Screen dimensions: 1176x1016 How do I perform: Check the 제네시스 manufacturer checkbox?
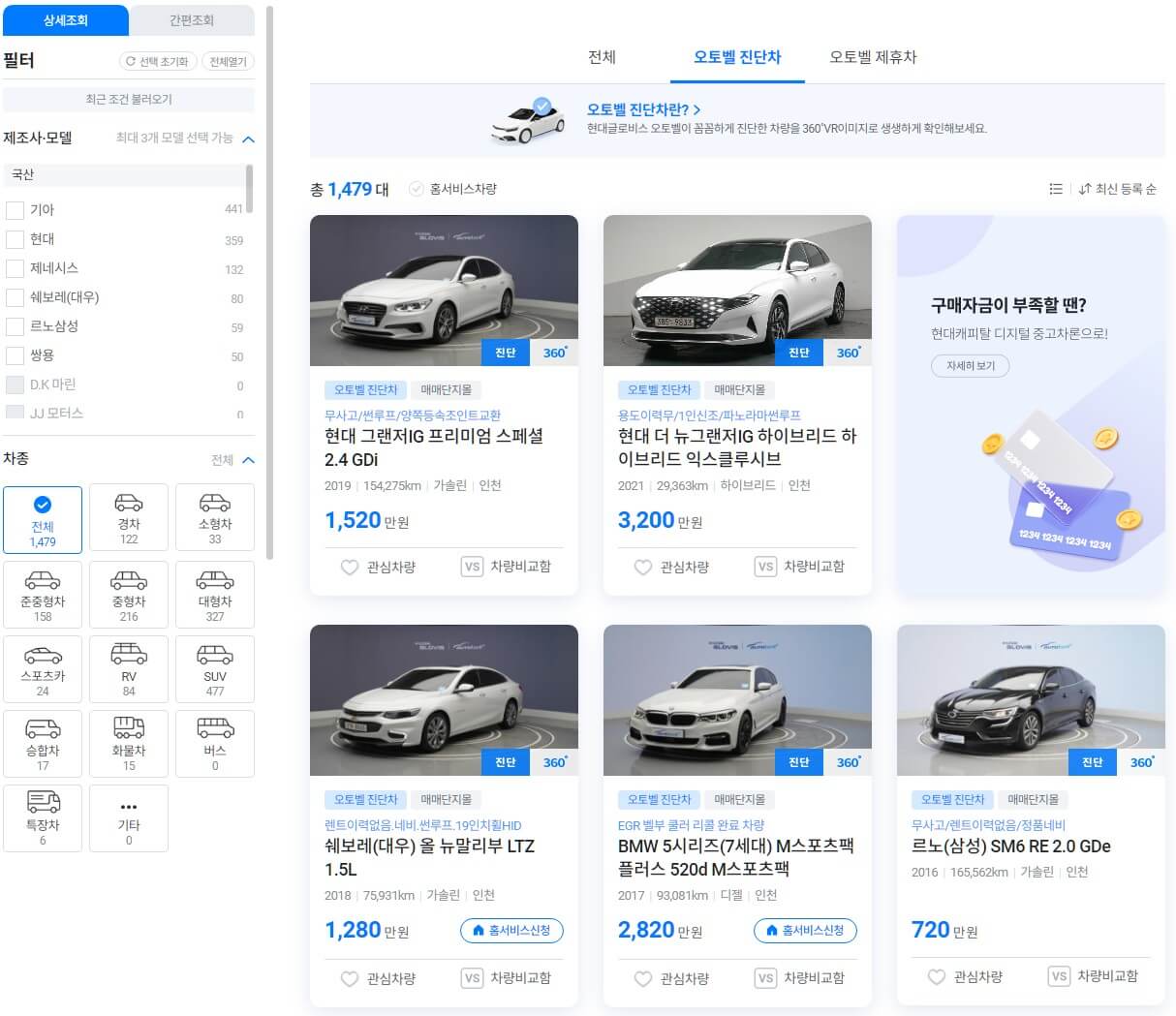15,268
